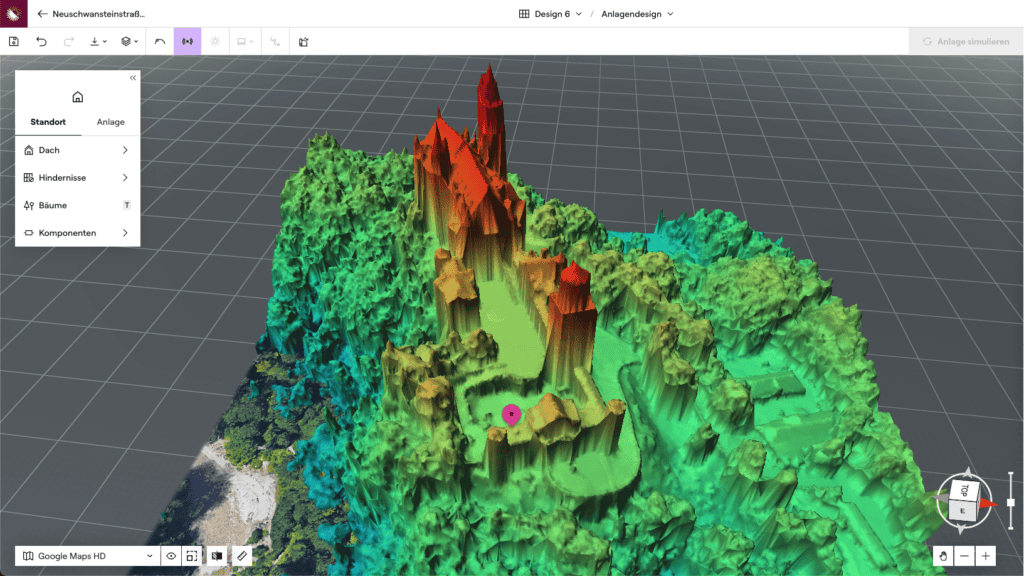Viewport: 1024px width, 576px height.
Task: Collapse the side panel with double chevron
Action: click(x=133, y=78)
